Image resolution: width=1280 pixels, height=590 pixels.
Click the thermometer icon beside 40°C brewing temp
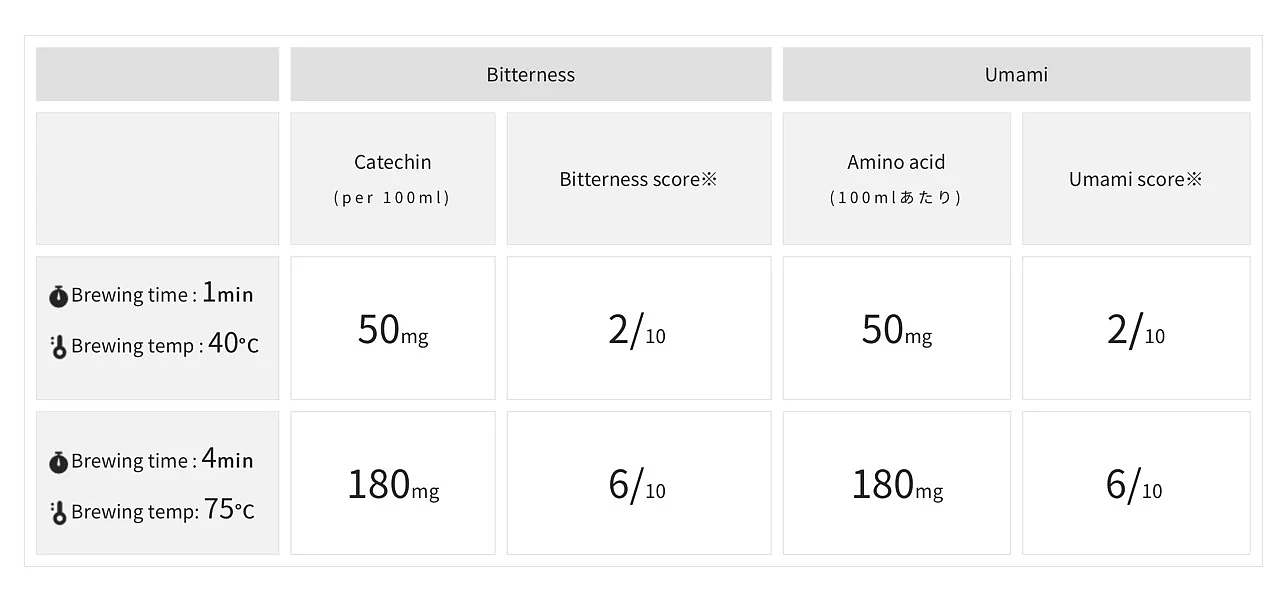59,347
